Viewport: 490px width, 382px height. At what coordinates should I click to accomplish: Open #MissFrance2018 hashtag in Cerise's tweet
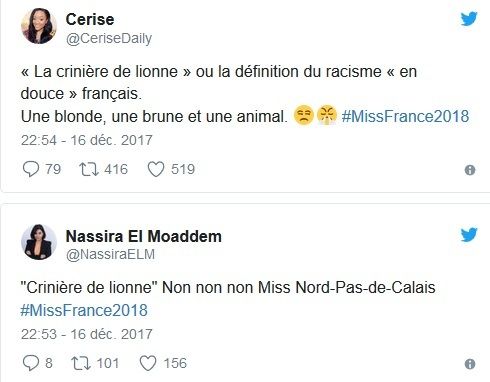405,117
